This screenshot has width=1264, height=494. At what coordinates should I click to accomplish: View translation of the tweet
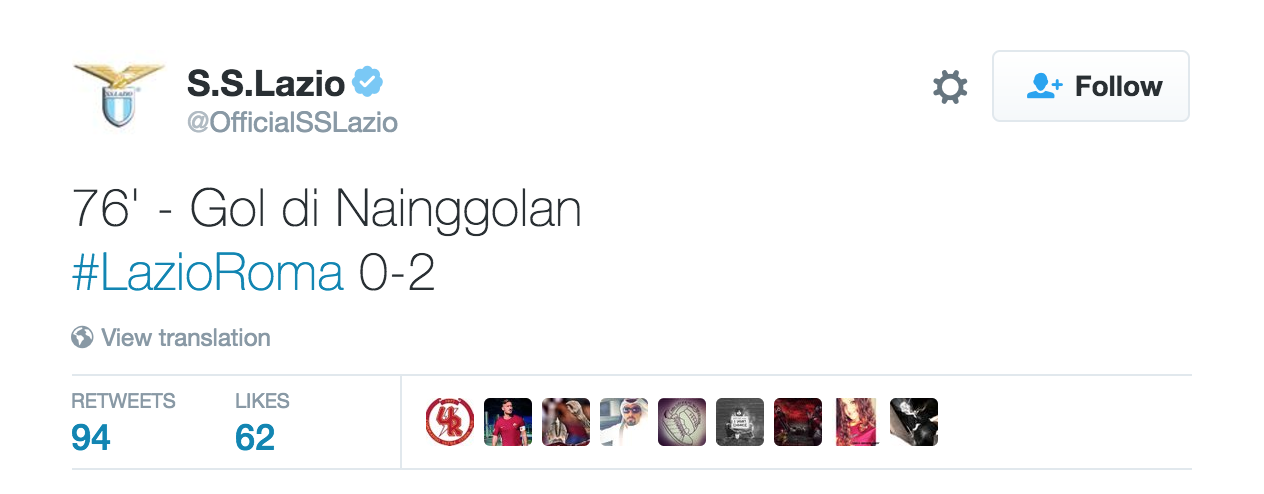click(185, 337)
